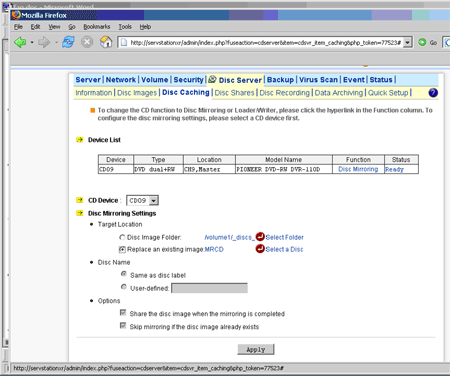
Task: Click the page icon in the address bar
Action: 124,42
